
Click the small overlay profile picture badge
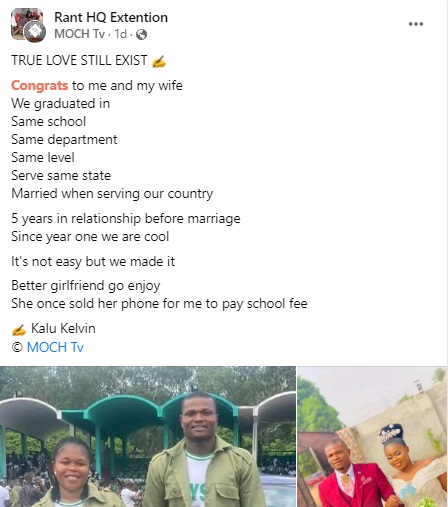(36, 32)
